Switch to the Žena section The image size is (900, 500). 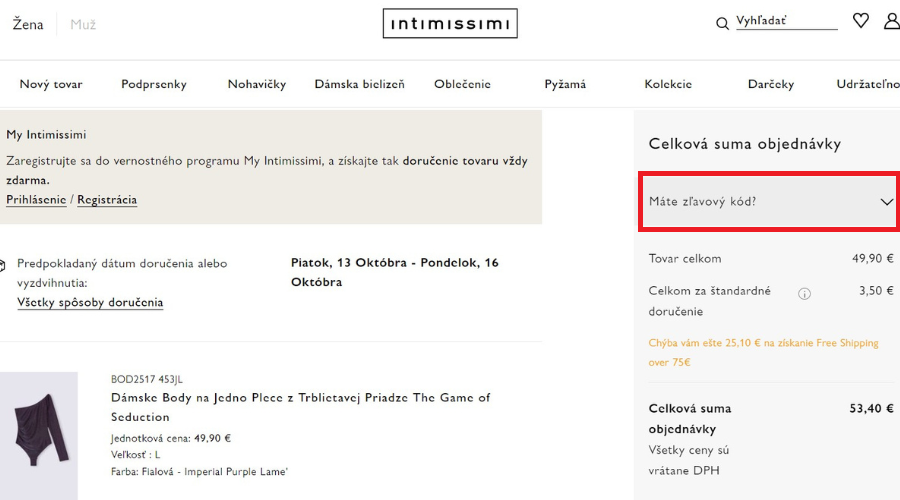pos(28,24)
